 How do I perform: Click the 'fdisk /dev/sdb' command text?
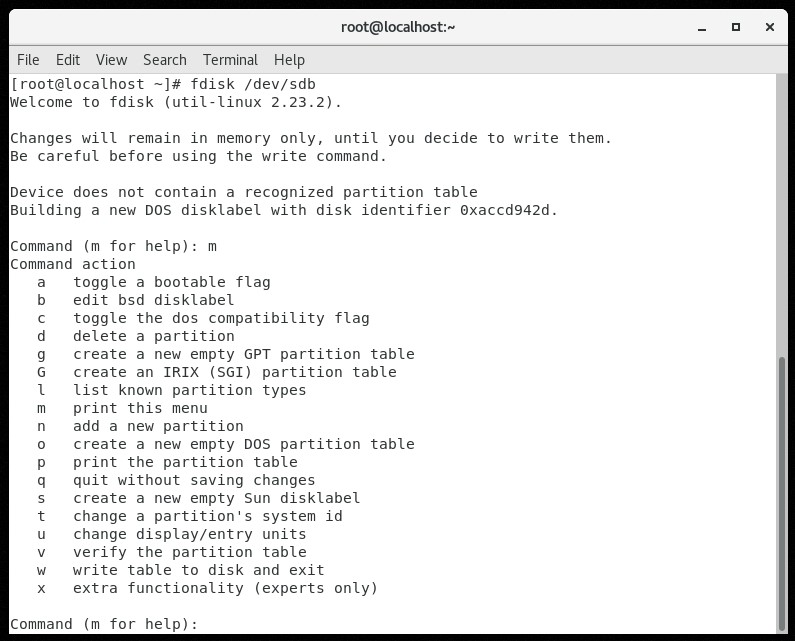coord(252,84)
